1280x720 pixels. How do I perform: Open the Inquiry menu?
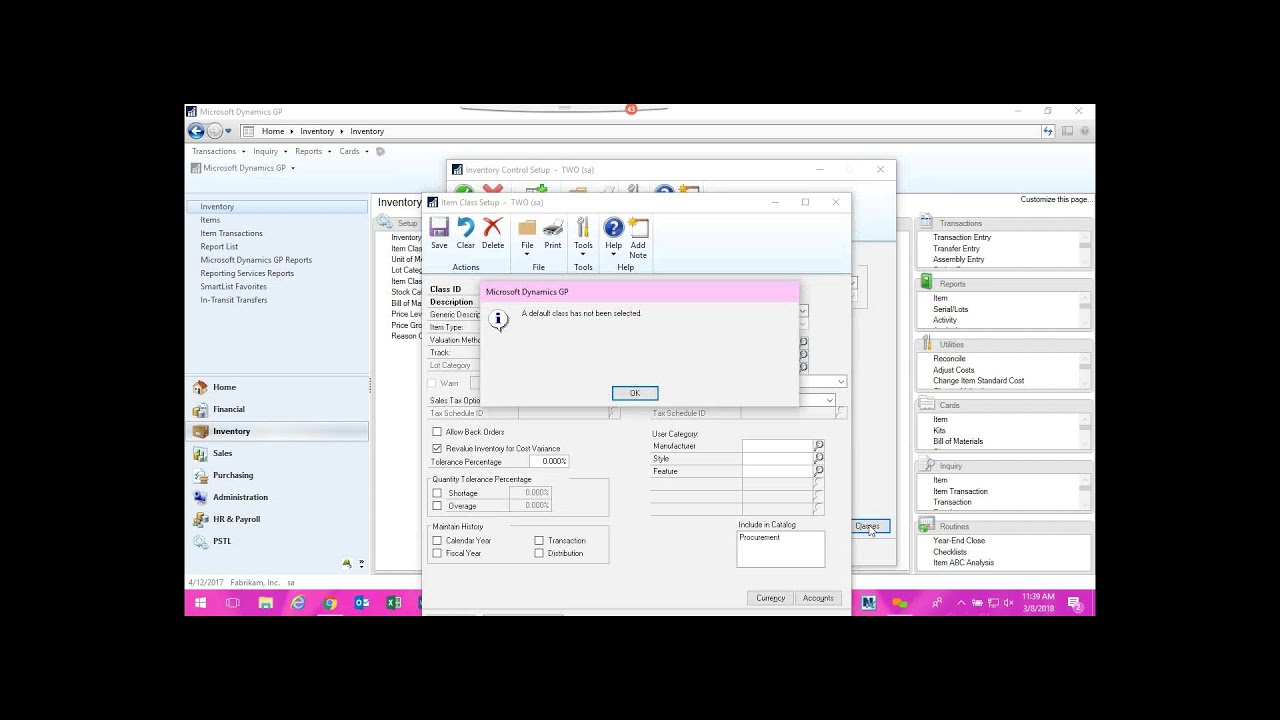(269, 151)
